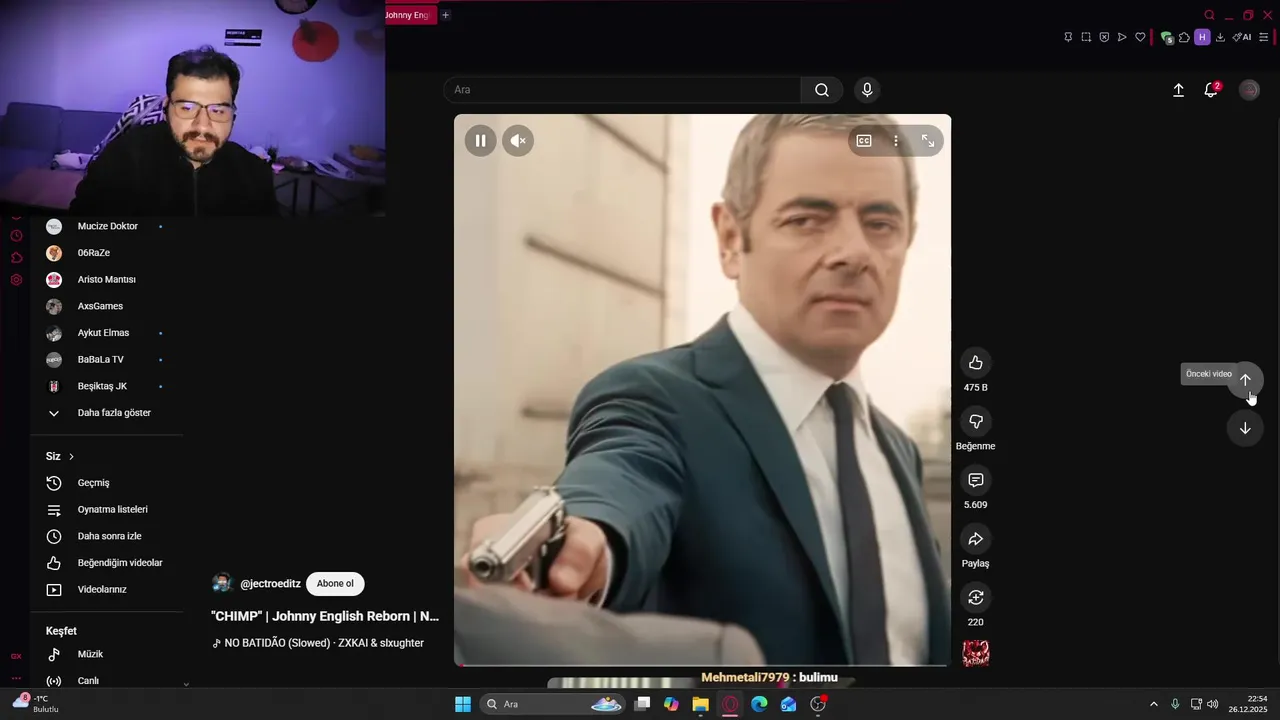Open Opera GX sidebar history clock icon
Image resolution: width=1280 pixels, height=720 pixels.
16,236
